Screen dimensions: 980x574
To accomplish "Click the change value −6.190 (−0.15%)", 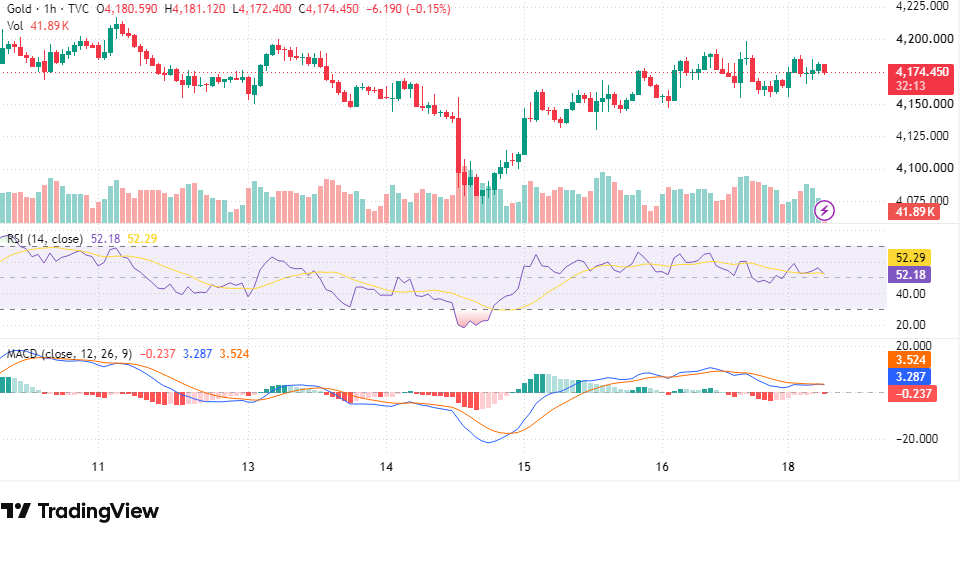I will pos(408,9).
